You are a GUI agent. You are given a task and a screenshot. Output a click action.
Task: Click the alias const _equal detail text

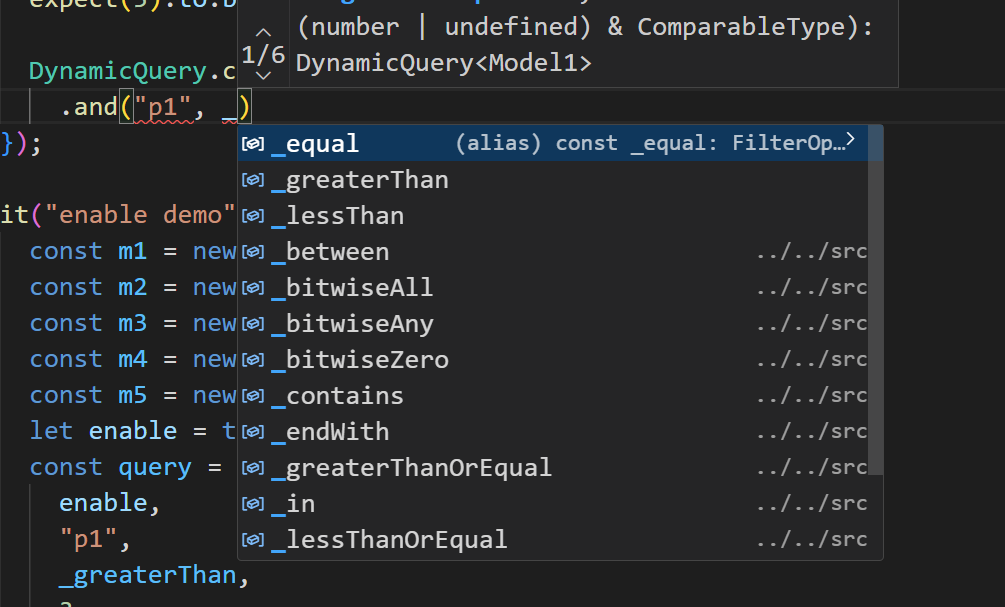(649, 143)
